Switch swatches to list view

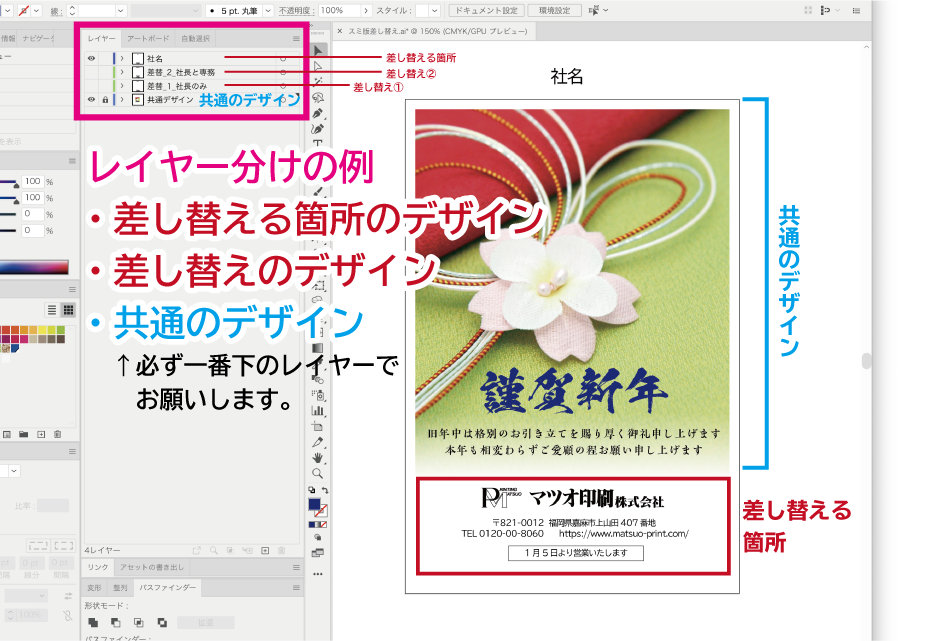click(x=52, y=309)
